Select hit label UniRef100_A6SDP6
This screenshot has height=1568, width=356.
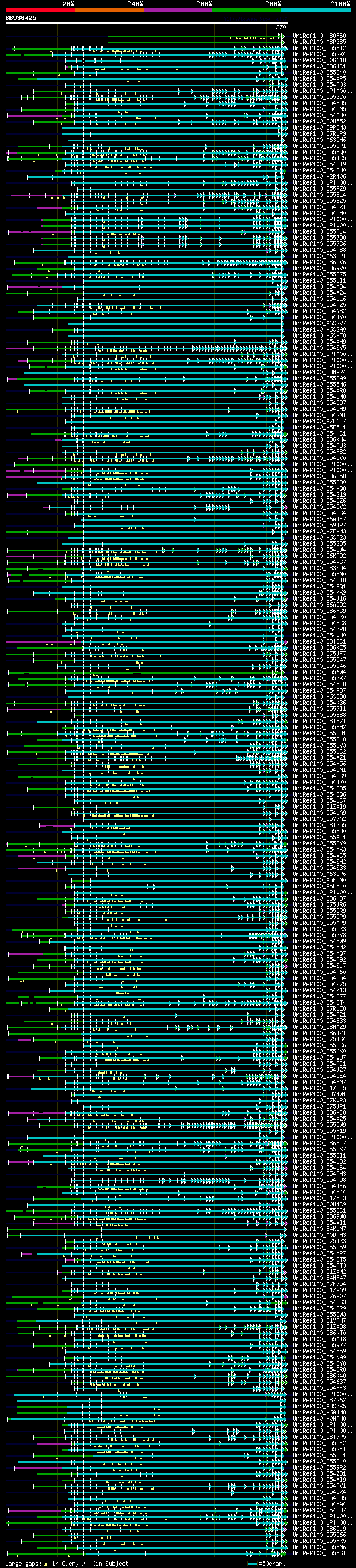(319, 874)
